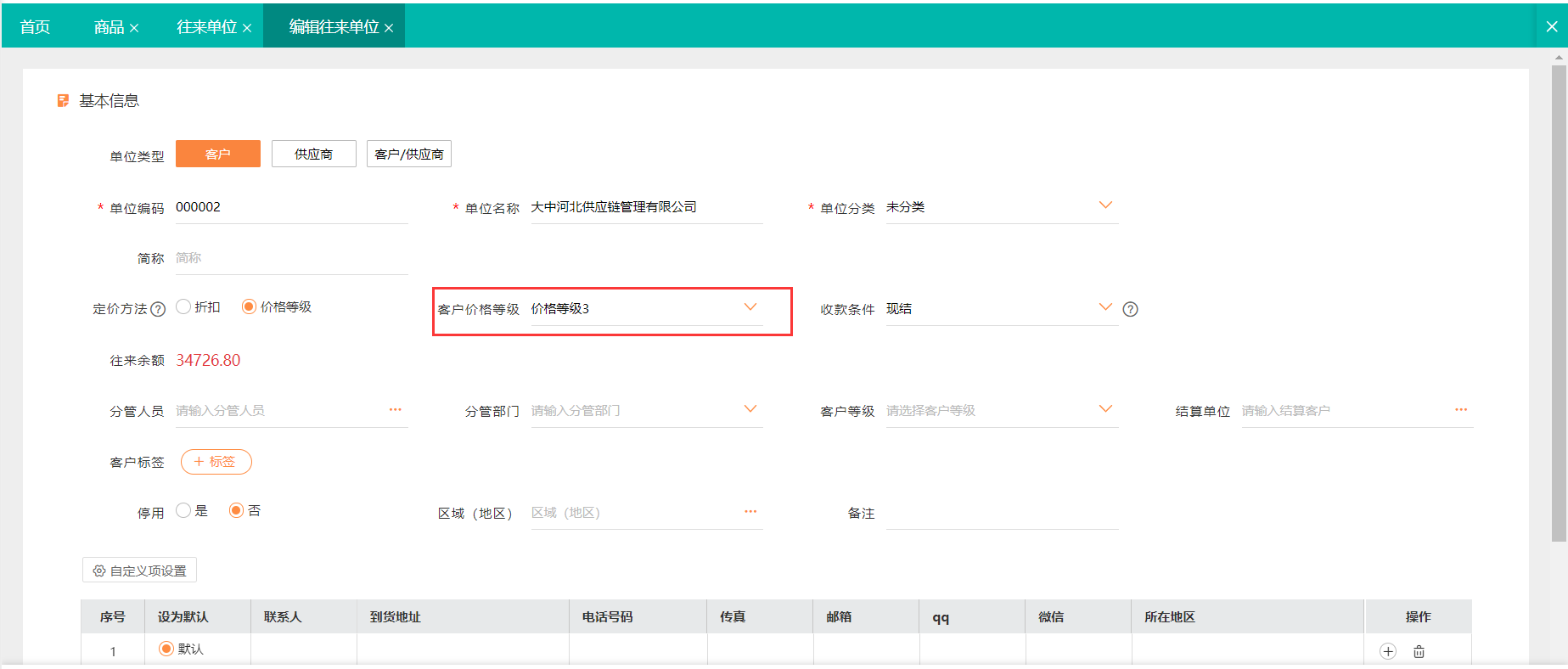Open the 结算单位 ellipsis picker

tap(1460, 410)
